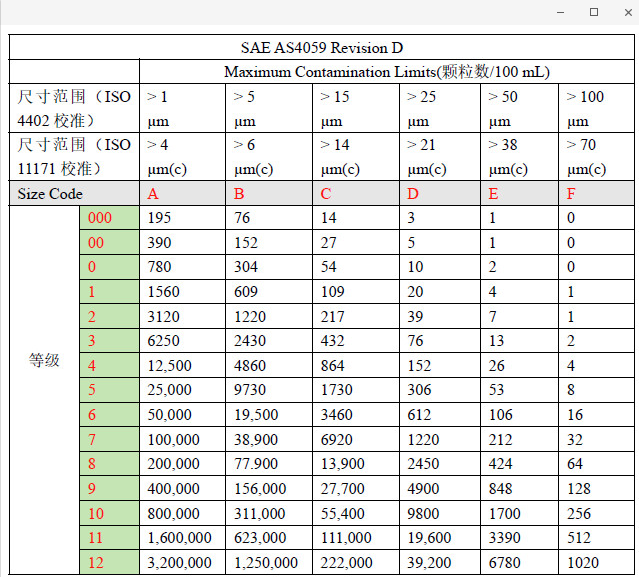Select the green grade cell 000
The width and height of the screenshot is (639, 577).
[x=101, y=218]
